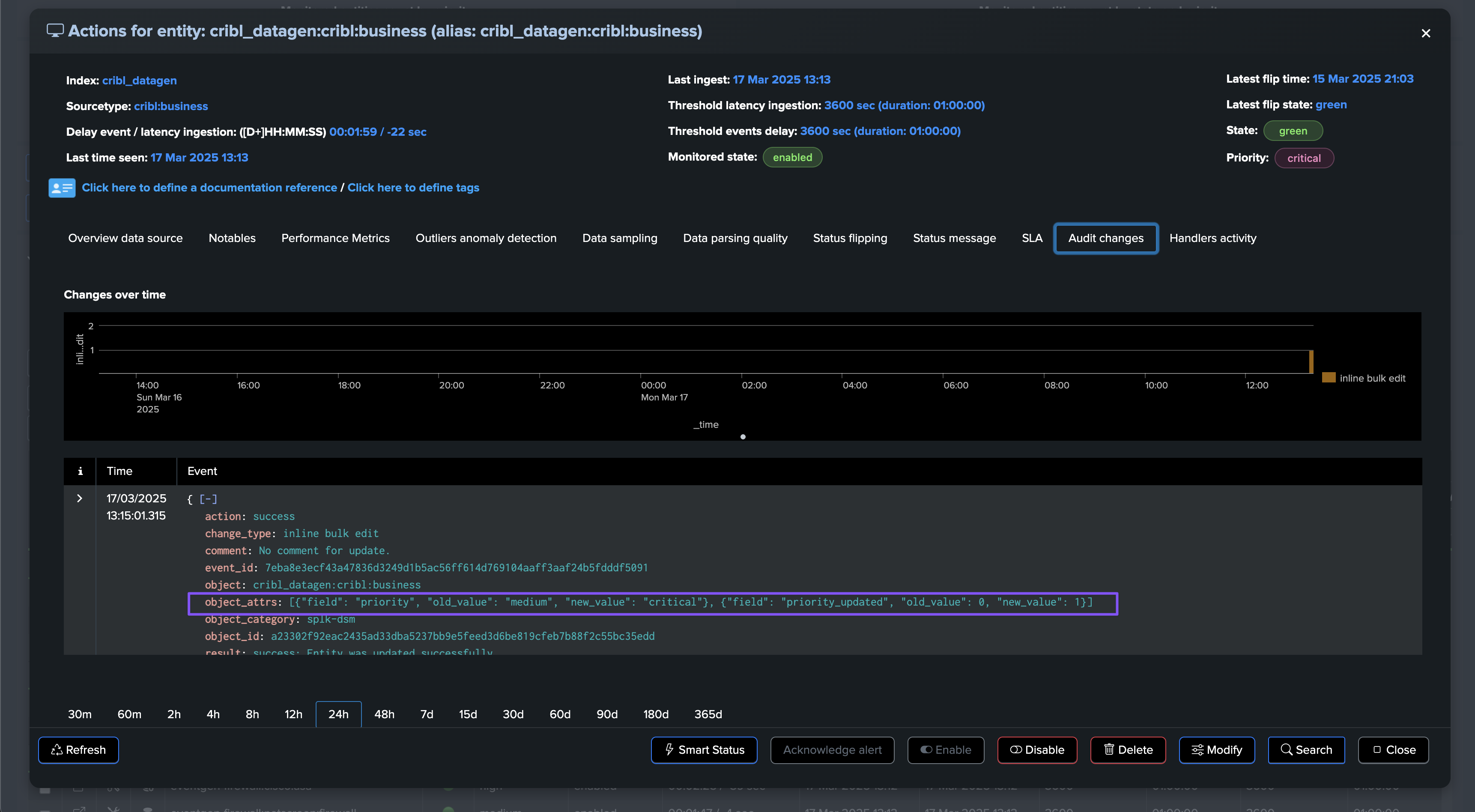Switch to the Status flipping tab

click(850, 238)
